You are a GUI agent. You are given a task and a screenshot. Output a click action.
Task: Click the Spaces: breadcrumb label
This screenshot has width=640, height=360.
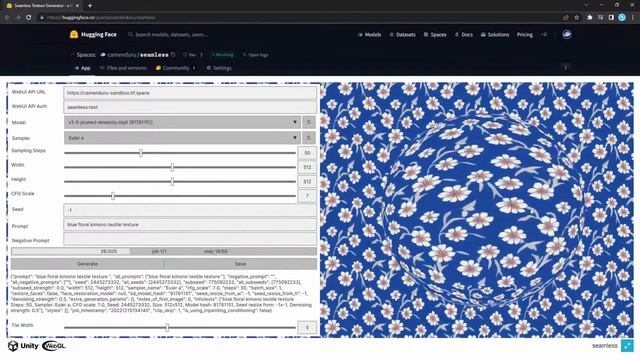(86, 55)
